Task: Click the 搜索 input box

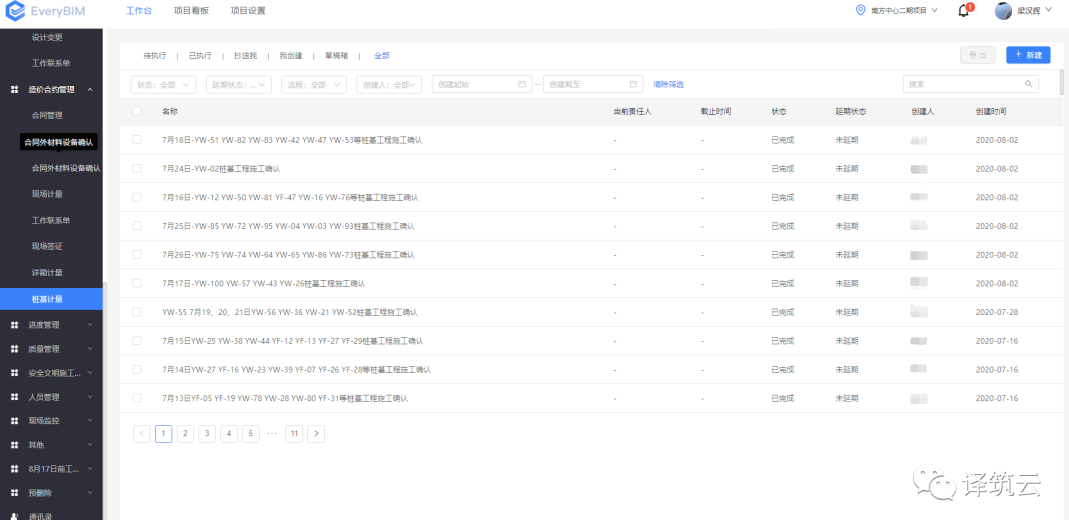Action: (970, 85)
